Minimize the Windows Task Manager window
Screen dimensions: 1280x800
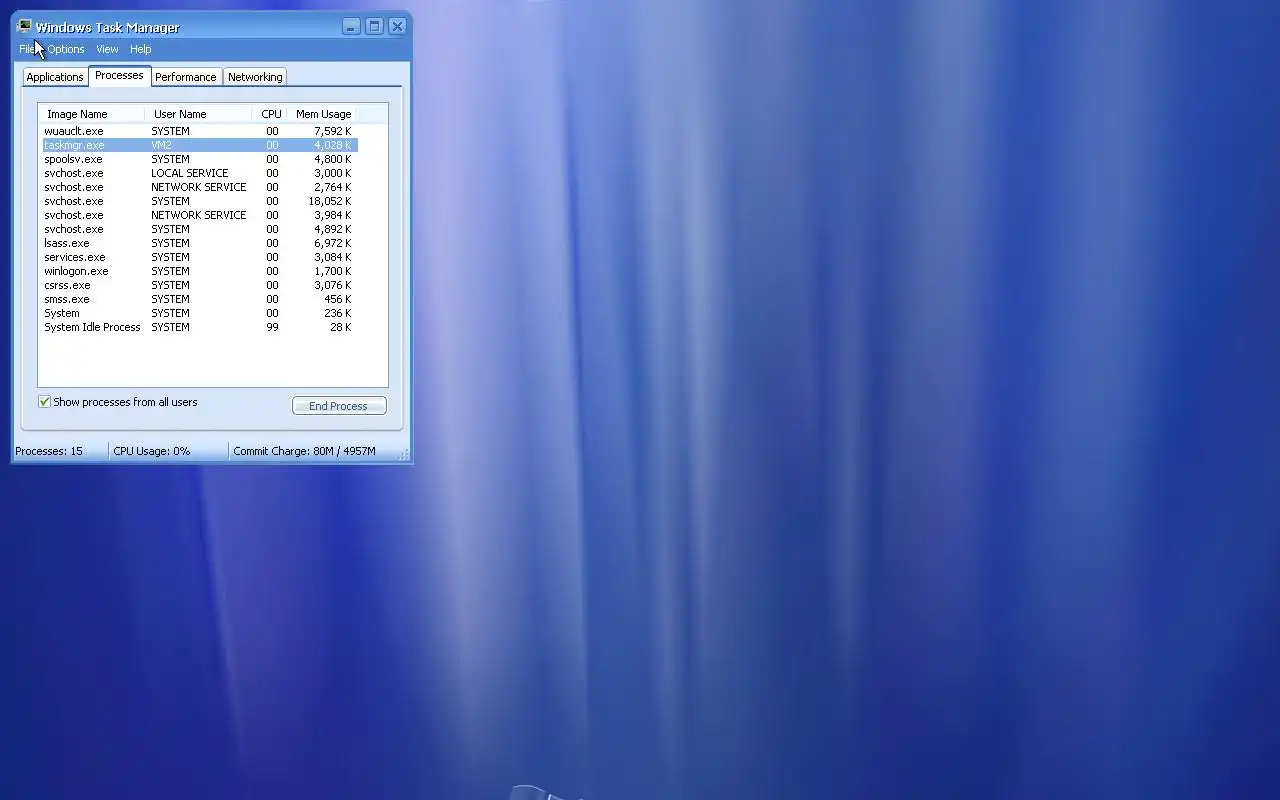coord(351,27)
